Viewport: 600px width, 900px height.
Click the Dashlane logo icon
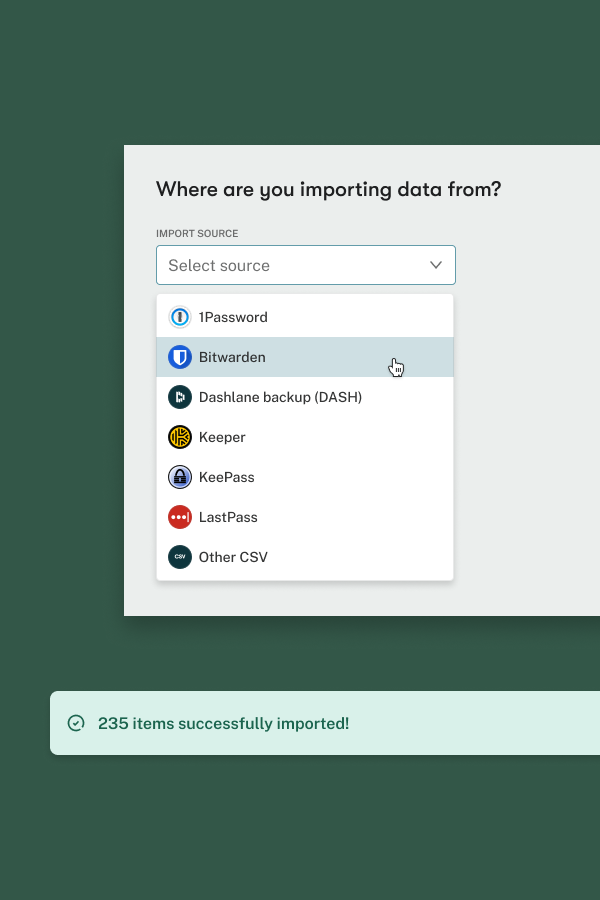coord(180,397)
